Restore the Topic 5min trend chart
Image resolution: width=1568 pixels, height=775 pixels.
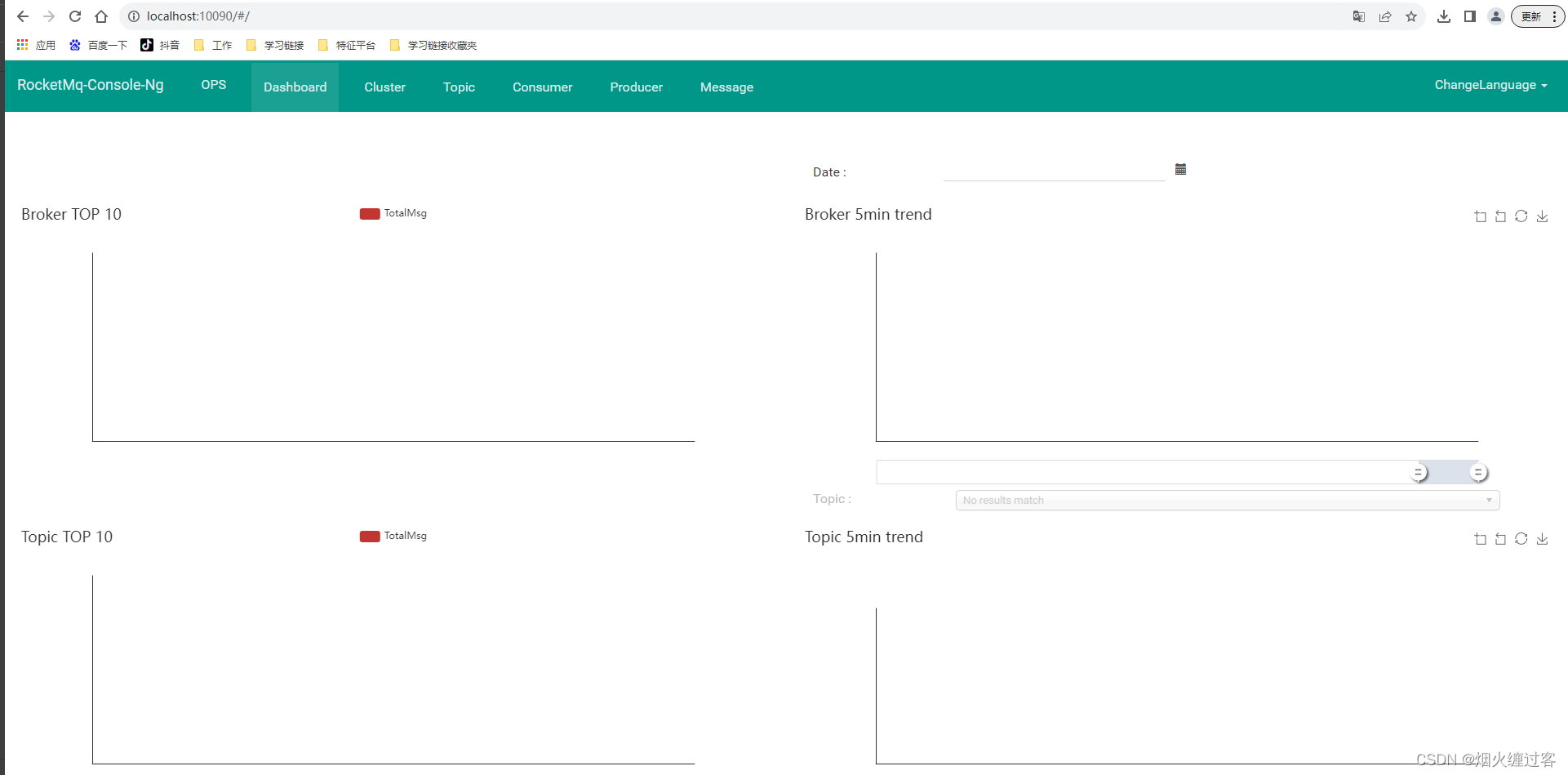coord(1521,539)
